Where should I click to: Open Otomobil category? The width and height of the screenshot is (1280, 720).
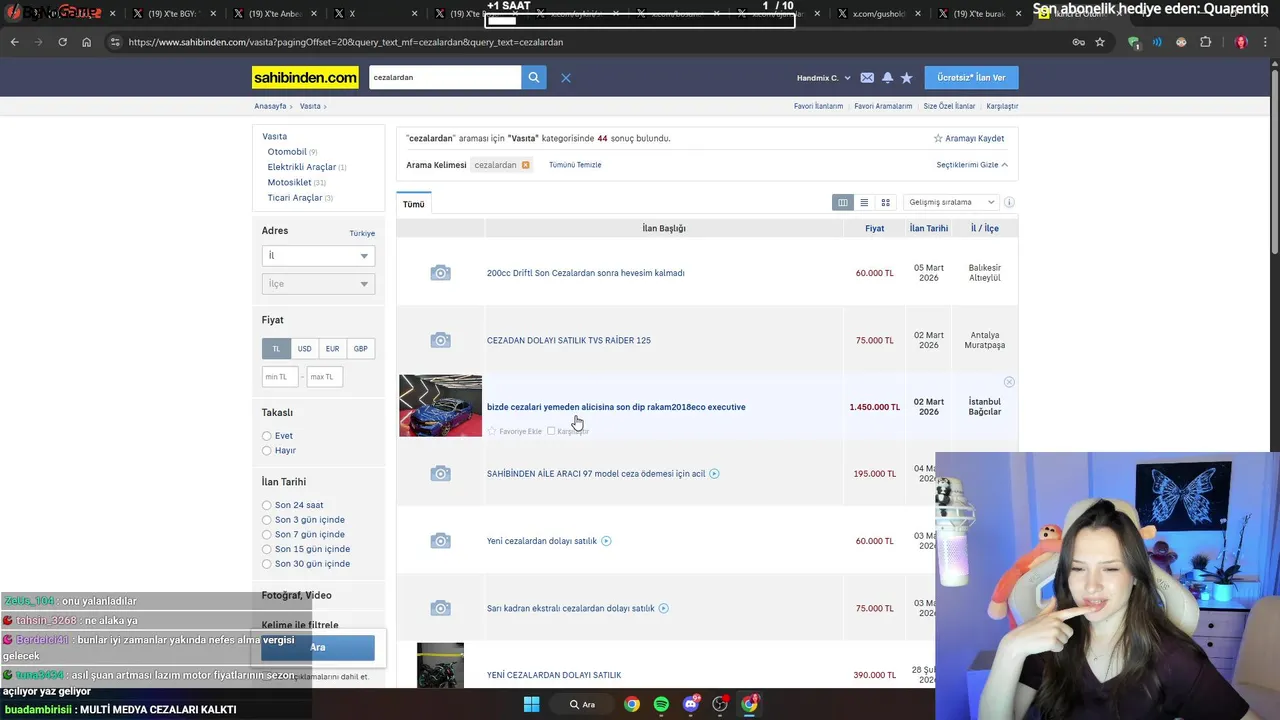(x=287, y=152)
